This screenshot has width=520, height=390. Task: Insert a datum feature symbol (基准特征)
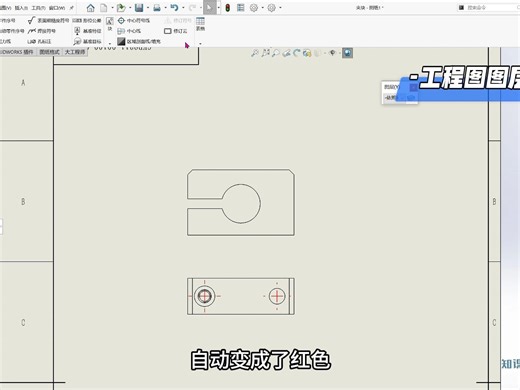(x=87, y=31)
